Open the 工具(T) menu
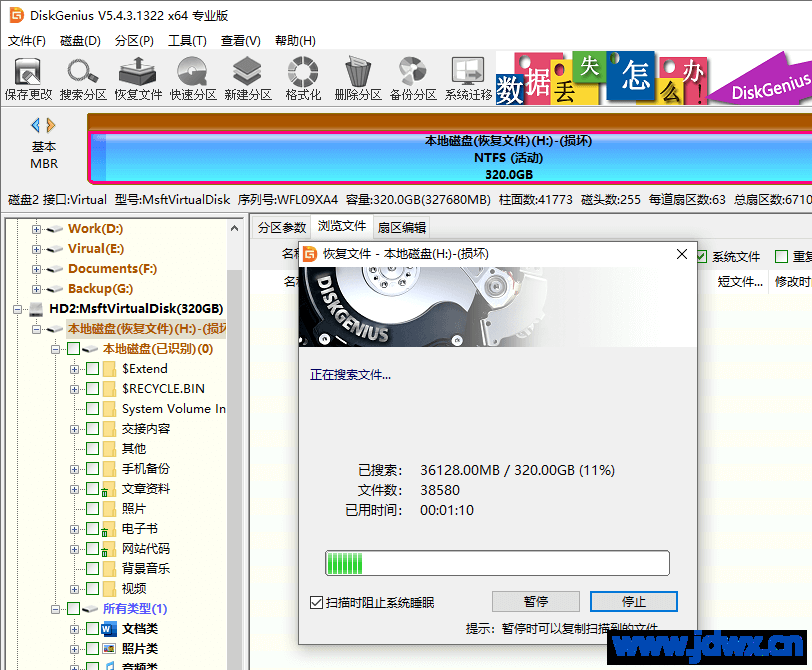Image resolution: width=812 pixels, height=670 pixels. click(187, 40)
